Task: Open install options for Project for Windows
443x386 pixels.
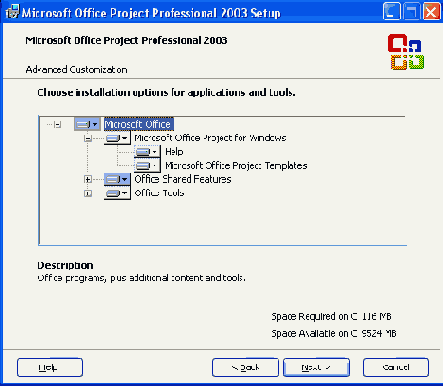Action: (x=117, y=138)
